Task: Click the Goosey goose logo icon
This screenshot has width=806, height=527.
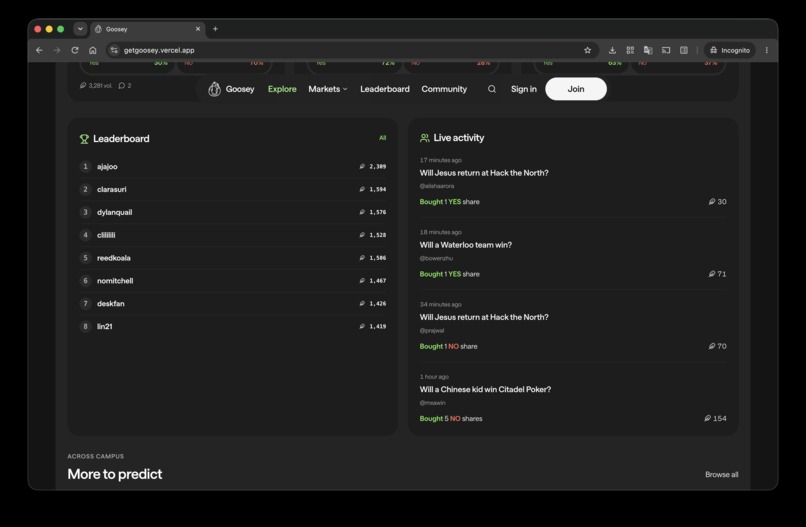Action: pos(214,89)
